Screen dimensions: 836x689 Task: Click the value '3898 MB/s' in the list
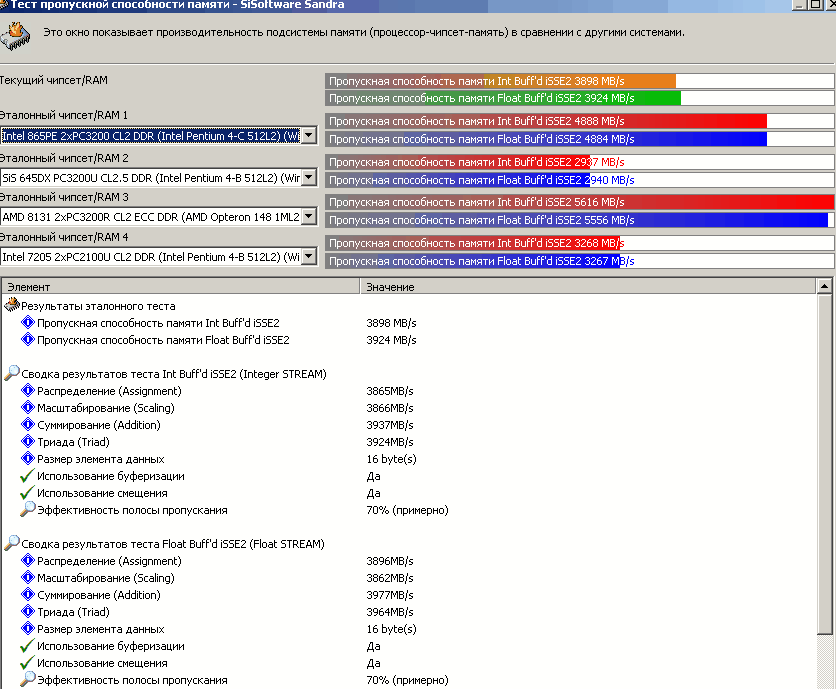pyautogui.click(x=391, y=323)
